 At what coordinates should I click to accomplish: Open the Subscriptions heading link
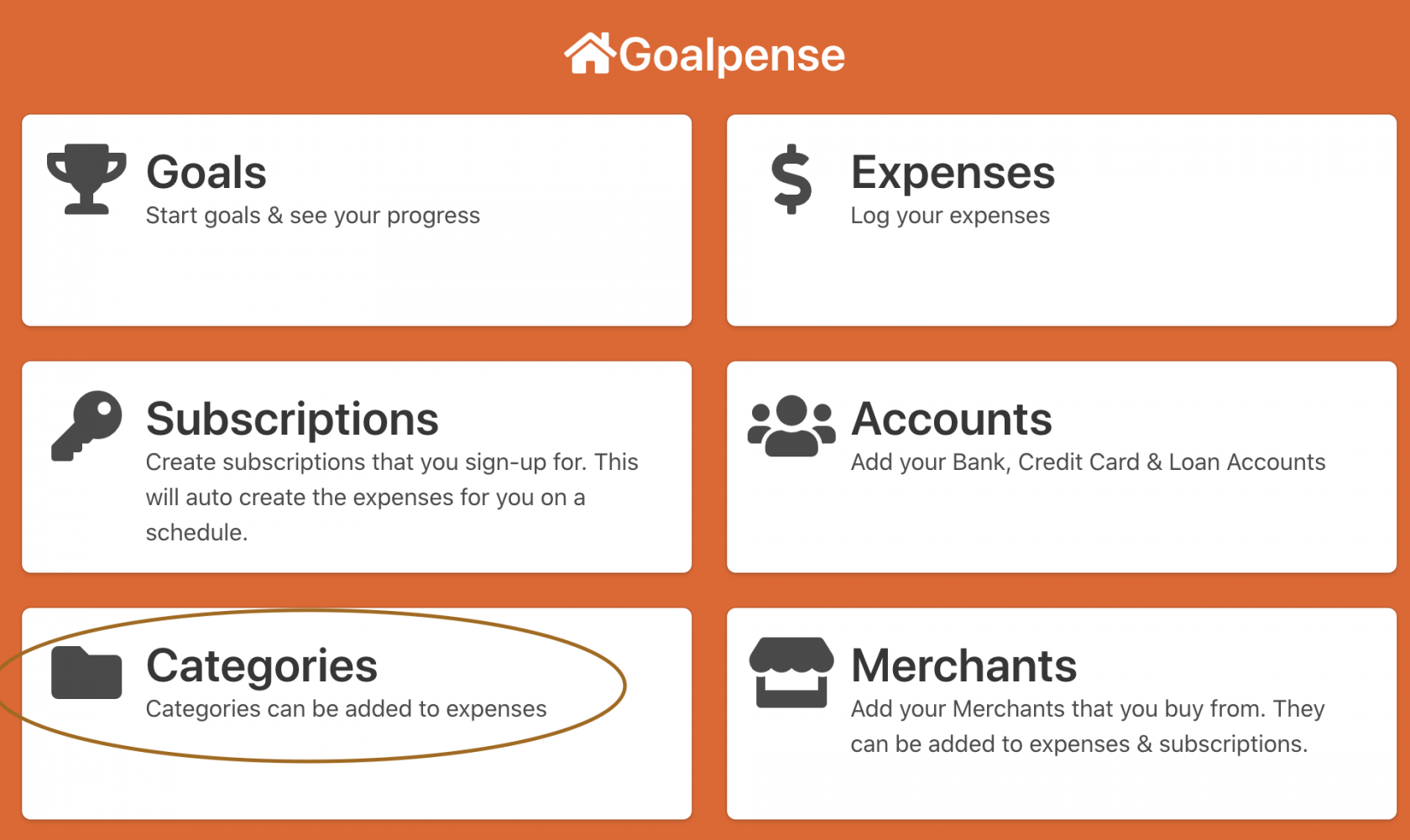[292, 419]
